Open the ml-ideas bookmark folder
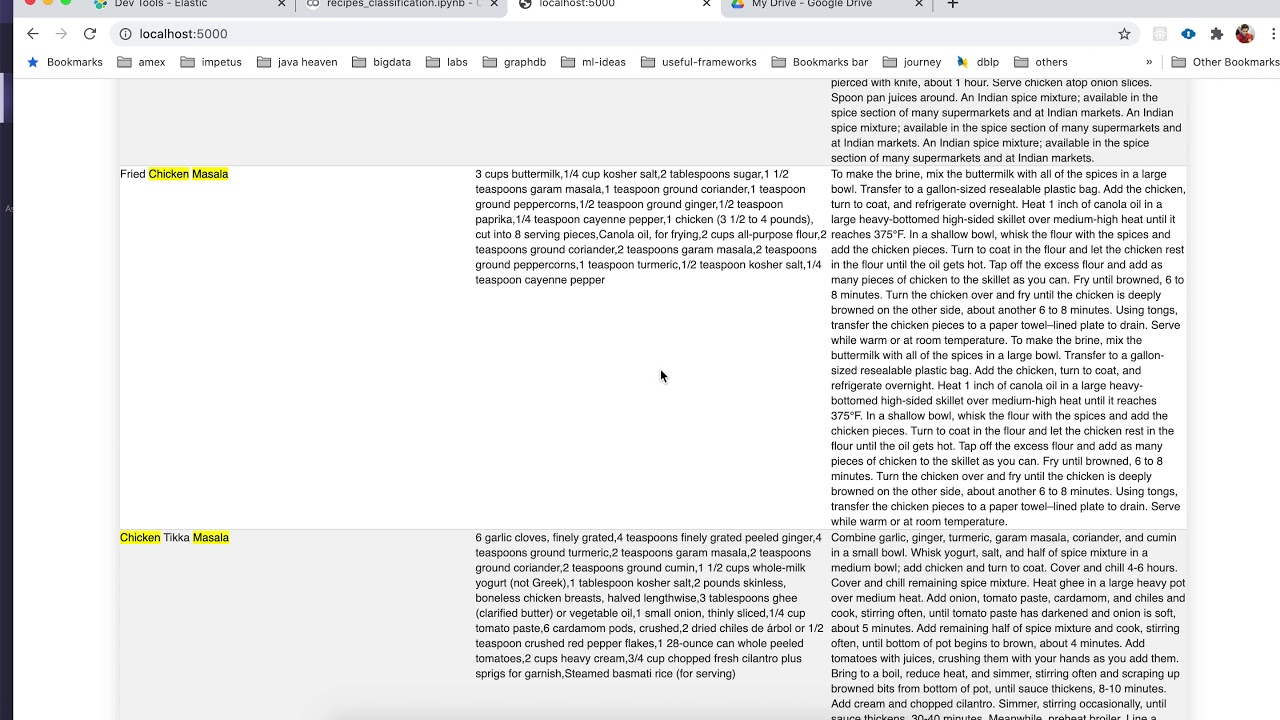 pos(592,62)
